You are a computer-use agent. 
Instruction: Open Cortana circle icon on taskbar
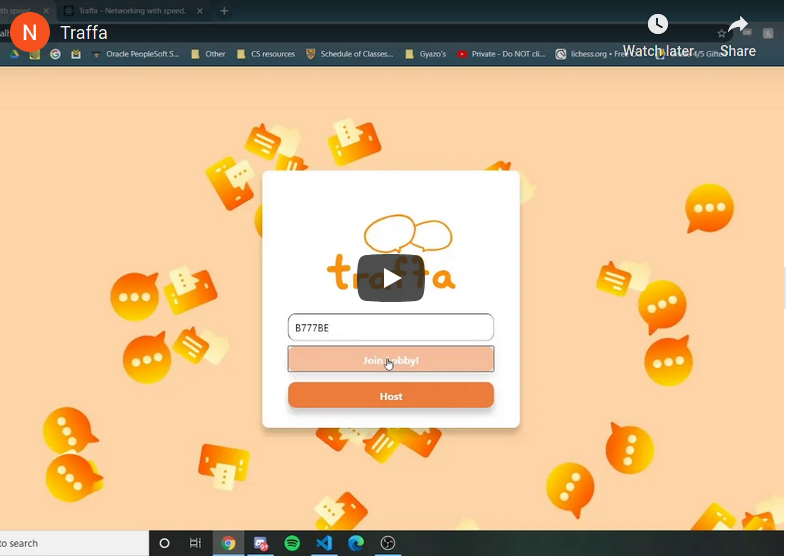click(164, 543)
